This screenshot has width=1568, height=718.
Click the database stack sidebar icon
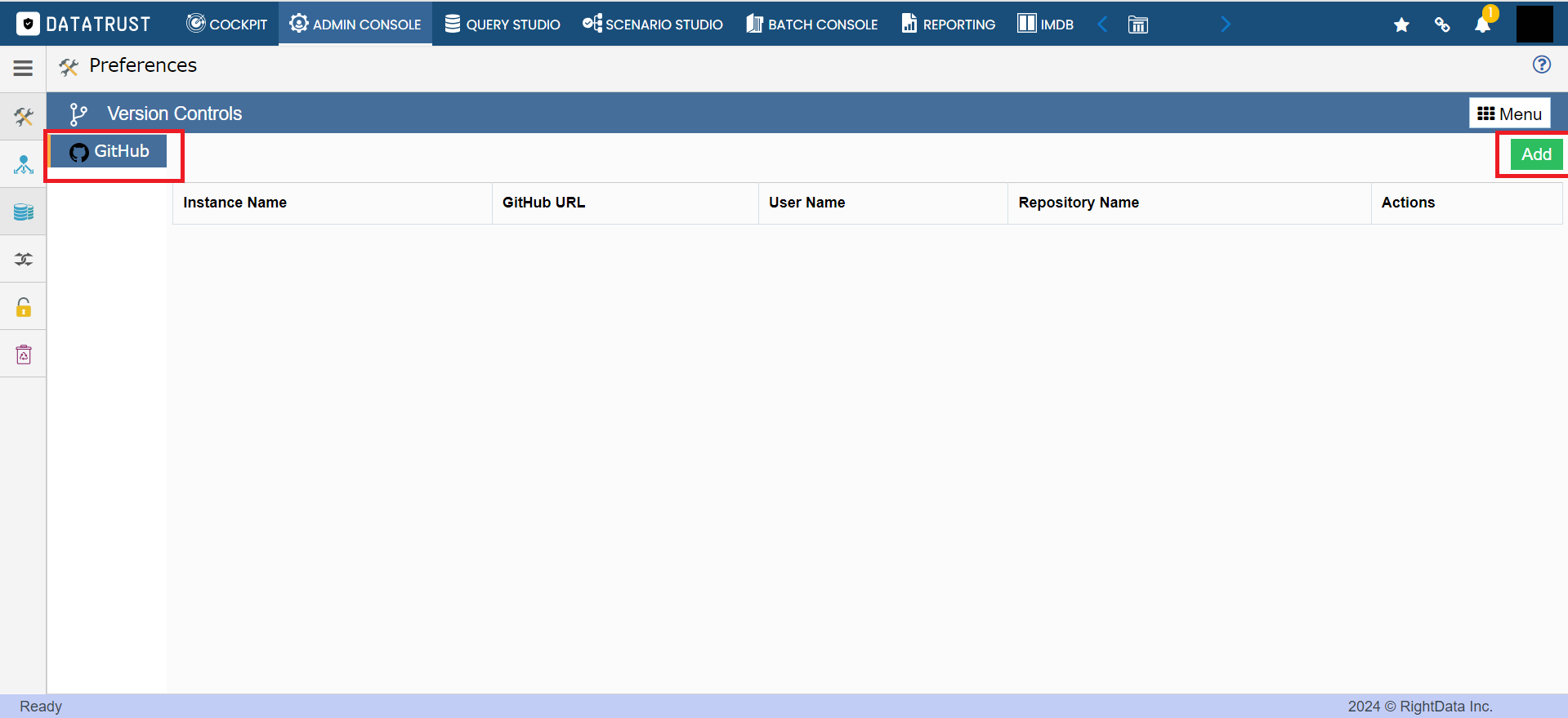23,212
